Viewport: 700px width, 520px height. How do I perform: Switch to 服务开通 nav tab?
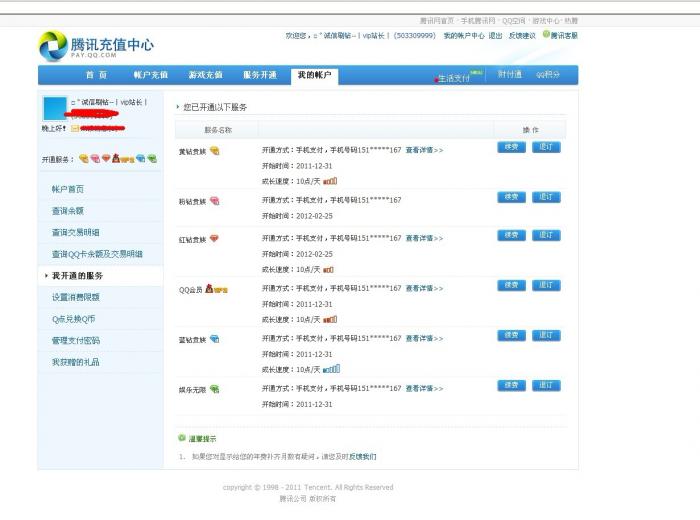tap(260, 75)
